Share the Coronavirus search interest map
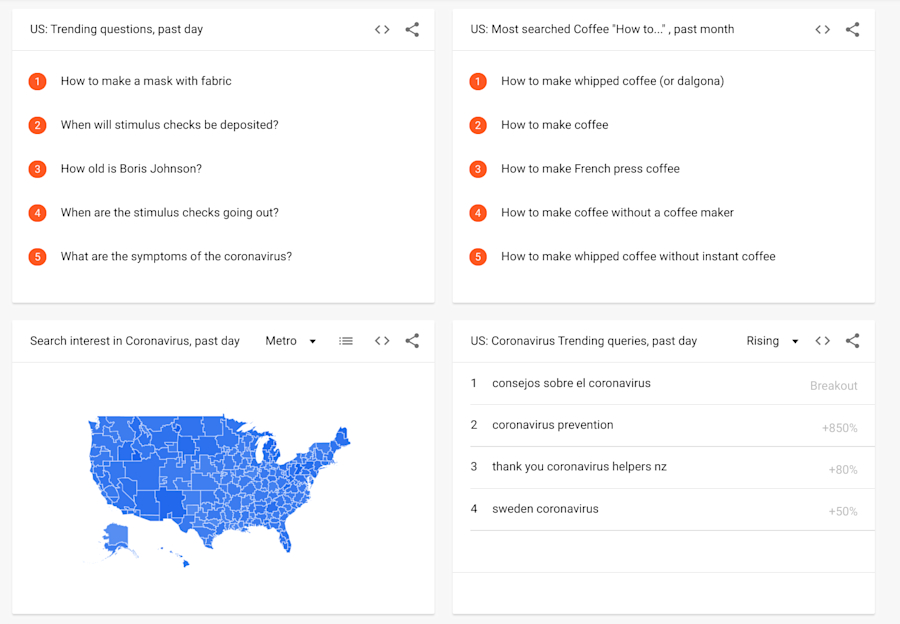This screenshot has height=624, width=900. (x=412, y=340)
